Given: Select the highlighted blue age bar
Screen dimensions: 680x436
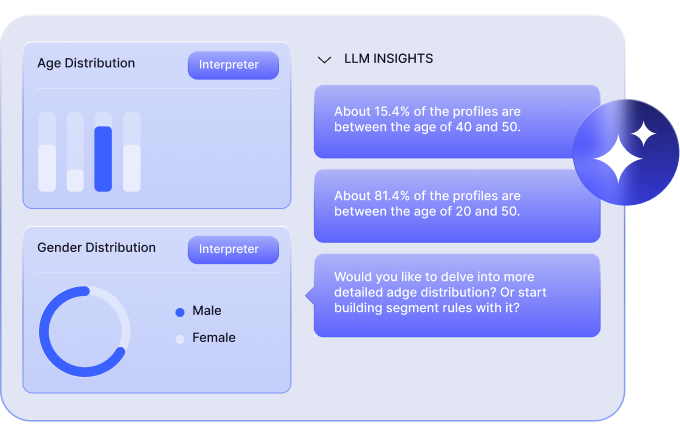Looking at the screenshot, I should coord(103,159).
